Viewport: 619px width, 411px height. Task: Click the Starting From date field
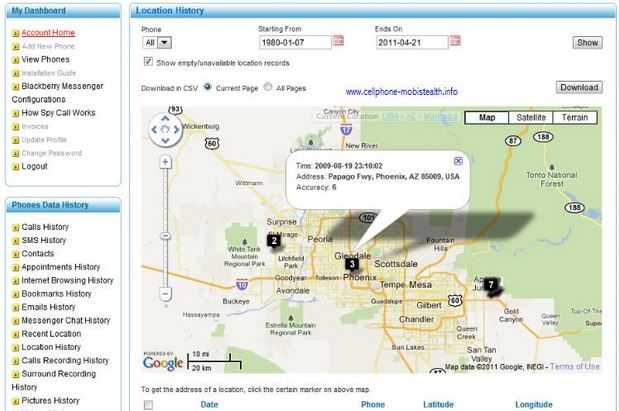(x=295, y=43)
